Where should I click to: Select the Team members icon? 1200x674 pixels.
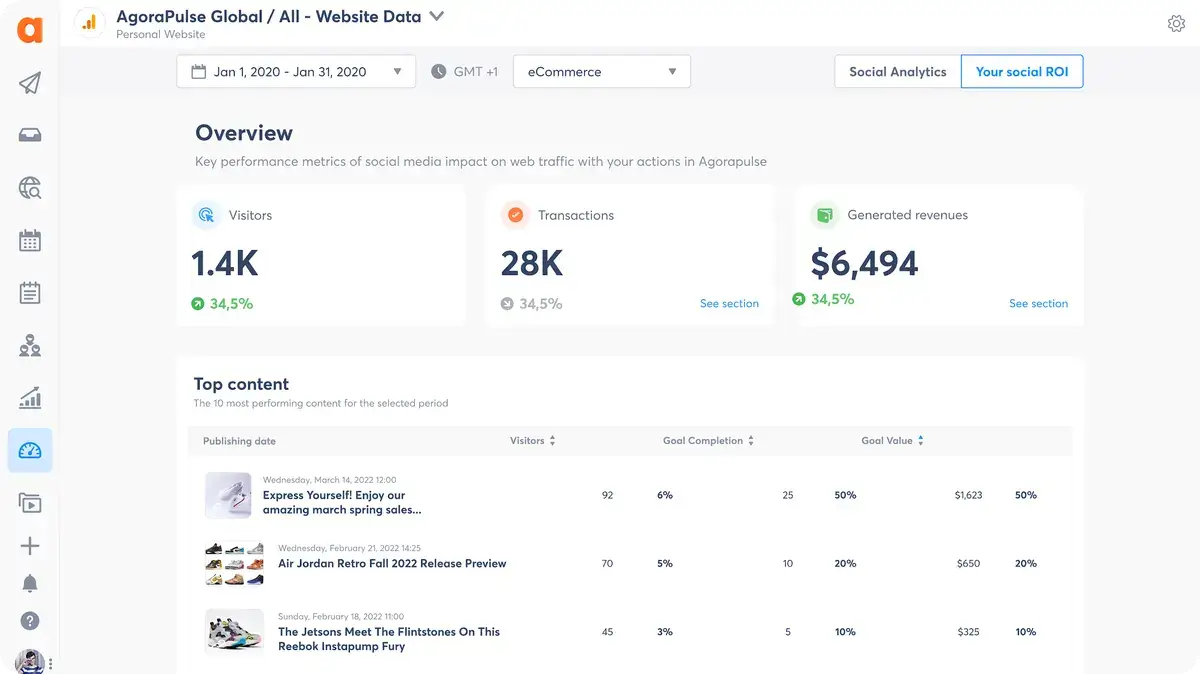[29, 345]
